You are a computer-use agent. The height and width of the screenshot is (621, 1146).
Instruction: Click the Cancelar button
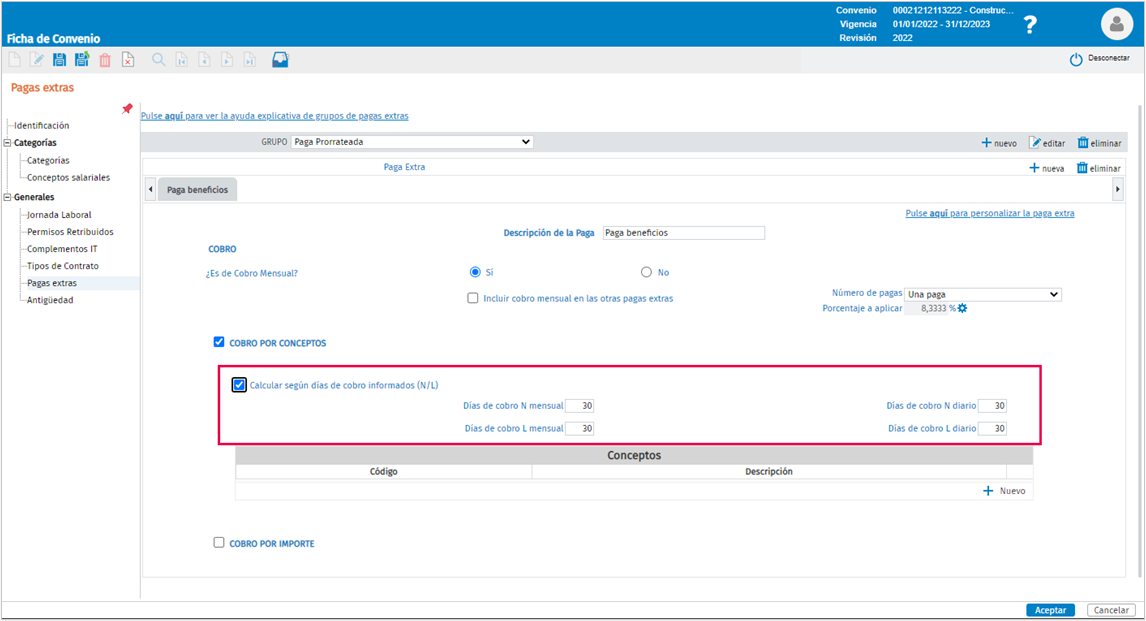coord(1111,610)
